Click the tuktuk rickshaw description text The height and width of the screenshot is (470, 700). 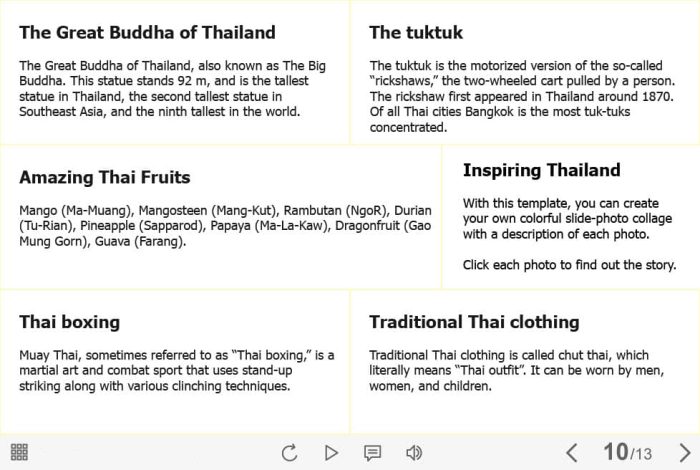[x=522, y=96]
